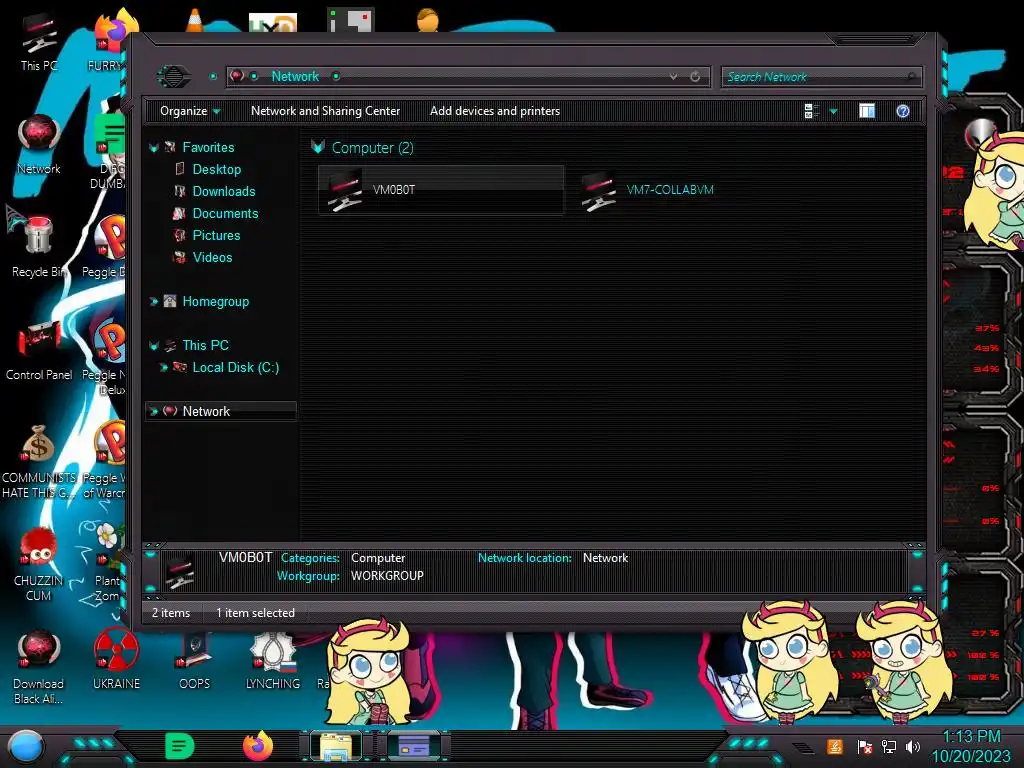Click the Network breadcrumb in address bar
Image resolution: width=1024 pixels, height=768 pixels.
pos(295,76)
